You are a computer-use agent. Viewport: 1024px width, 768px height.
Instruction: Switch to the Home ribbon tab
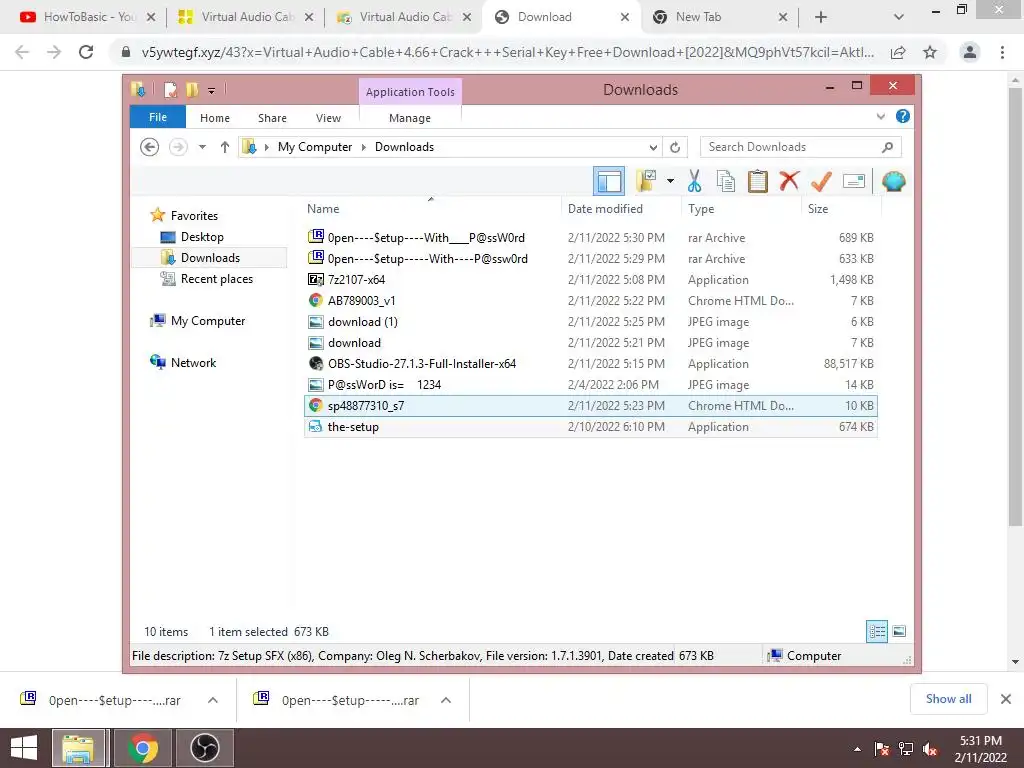click(x=215, y=118)
